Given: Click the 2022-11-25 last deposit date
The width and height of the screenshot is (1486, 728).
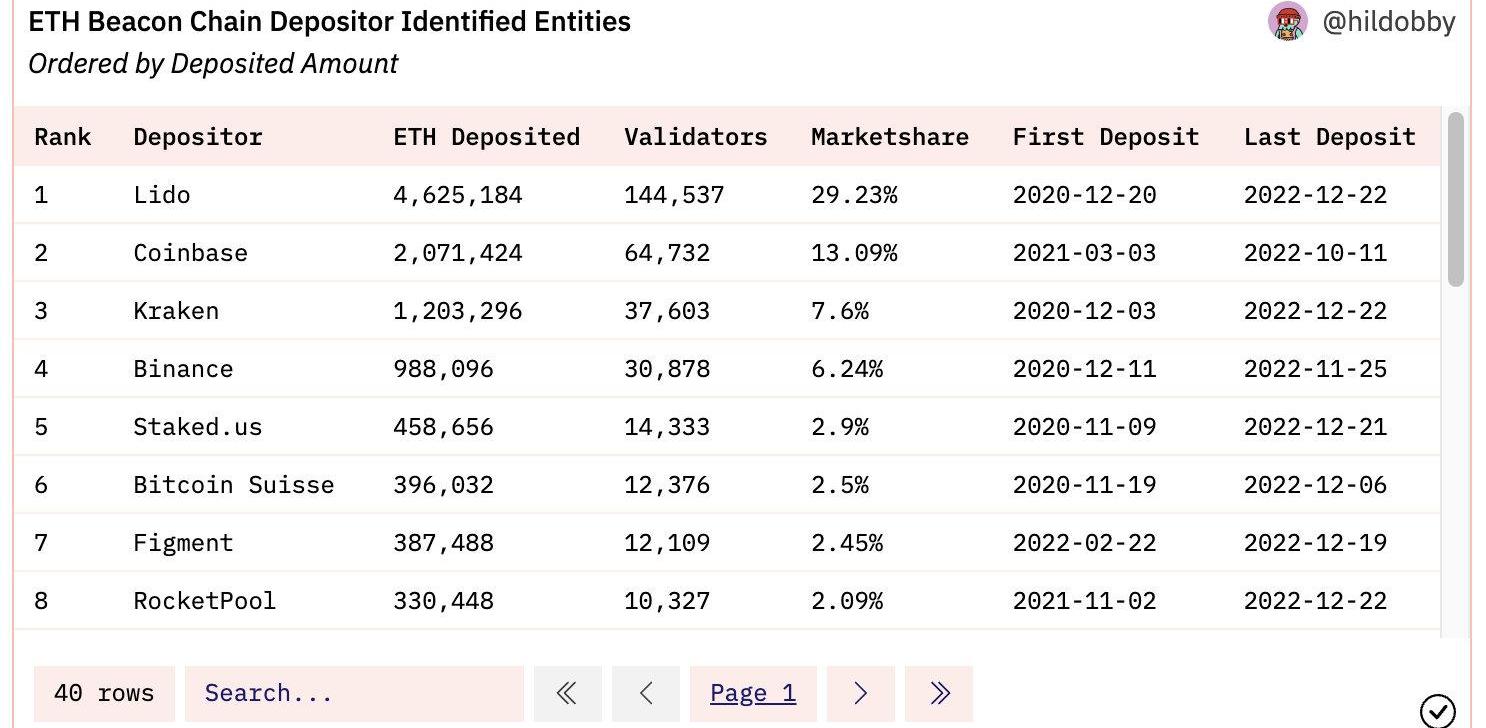Looking at the screenshot, I should 1316,369.
